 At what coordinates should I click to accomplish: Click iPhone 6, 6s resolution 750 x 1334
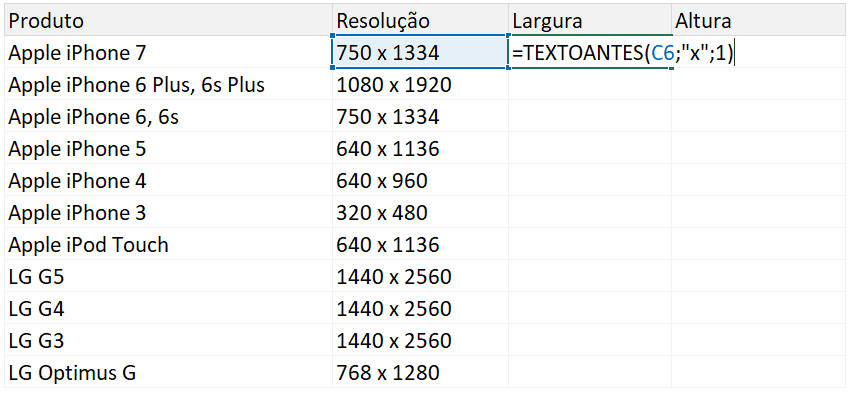click(x=421, y=117)
